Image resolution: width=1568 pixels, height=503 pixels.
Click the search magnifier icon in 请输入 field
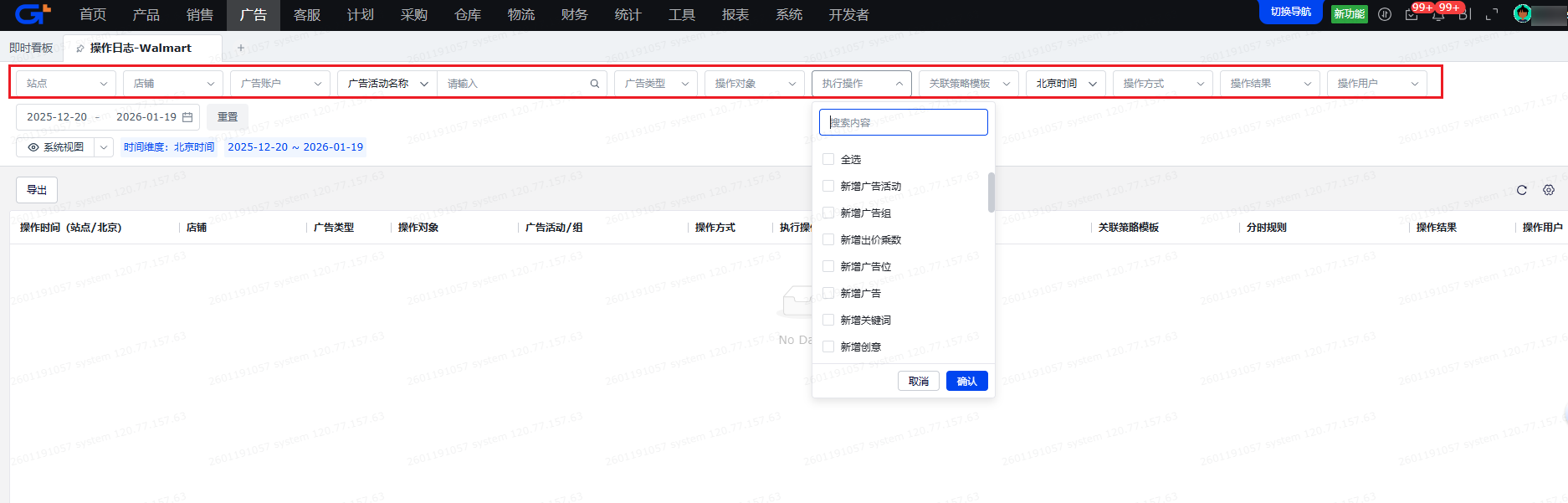(x=595, y=84)
